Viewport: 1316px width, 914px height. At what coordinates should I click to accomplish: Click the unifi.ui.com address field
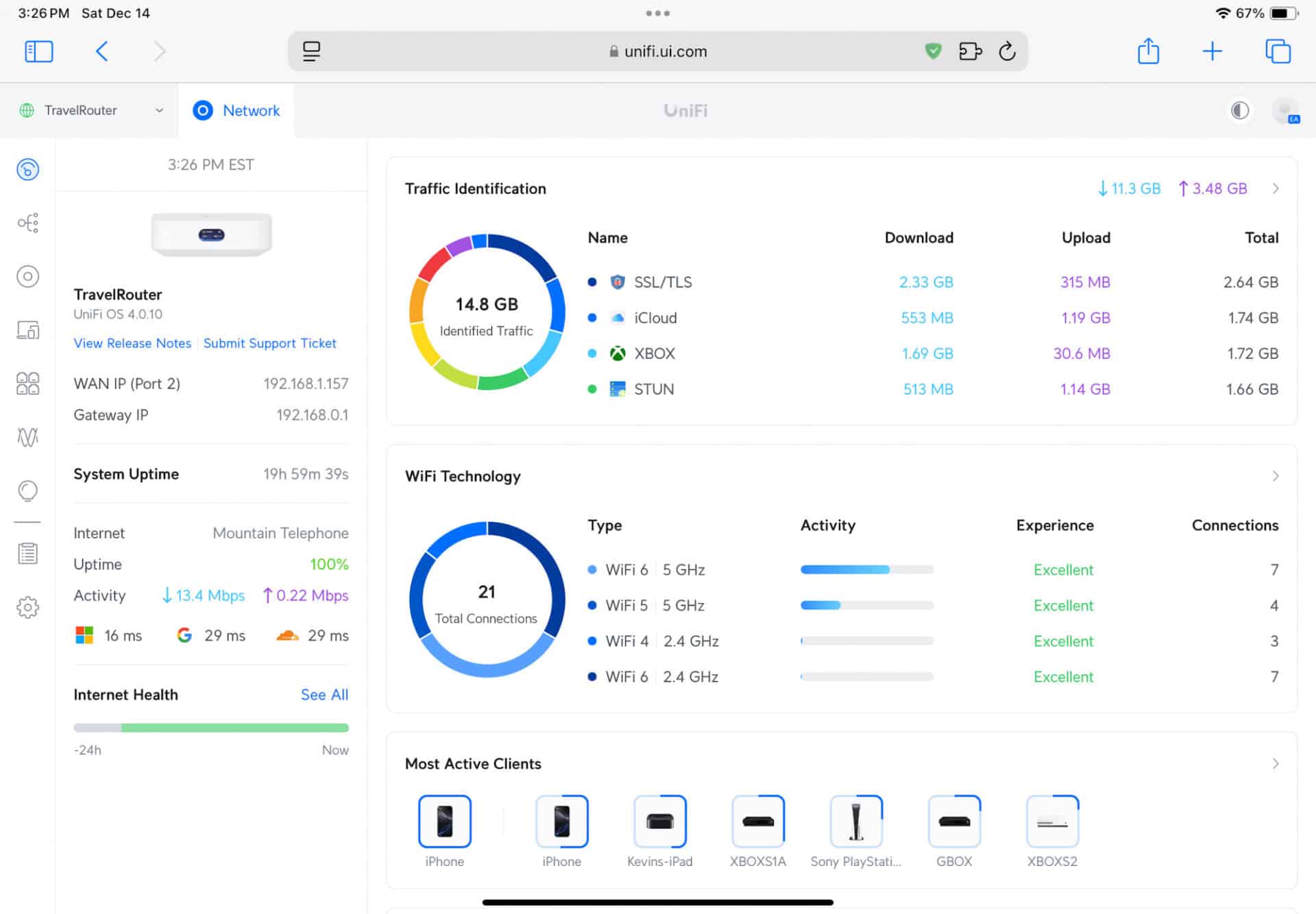657,51
